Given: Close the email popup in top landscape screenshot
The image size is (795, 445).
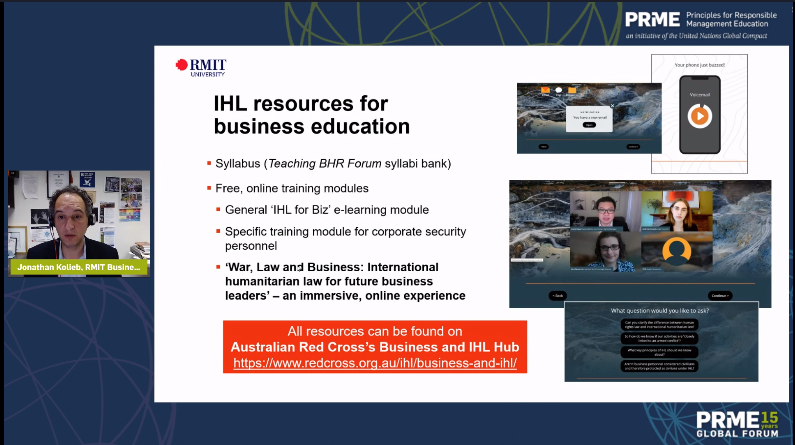Looking at the screenshot, I should (612, 106).
